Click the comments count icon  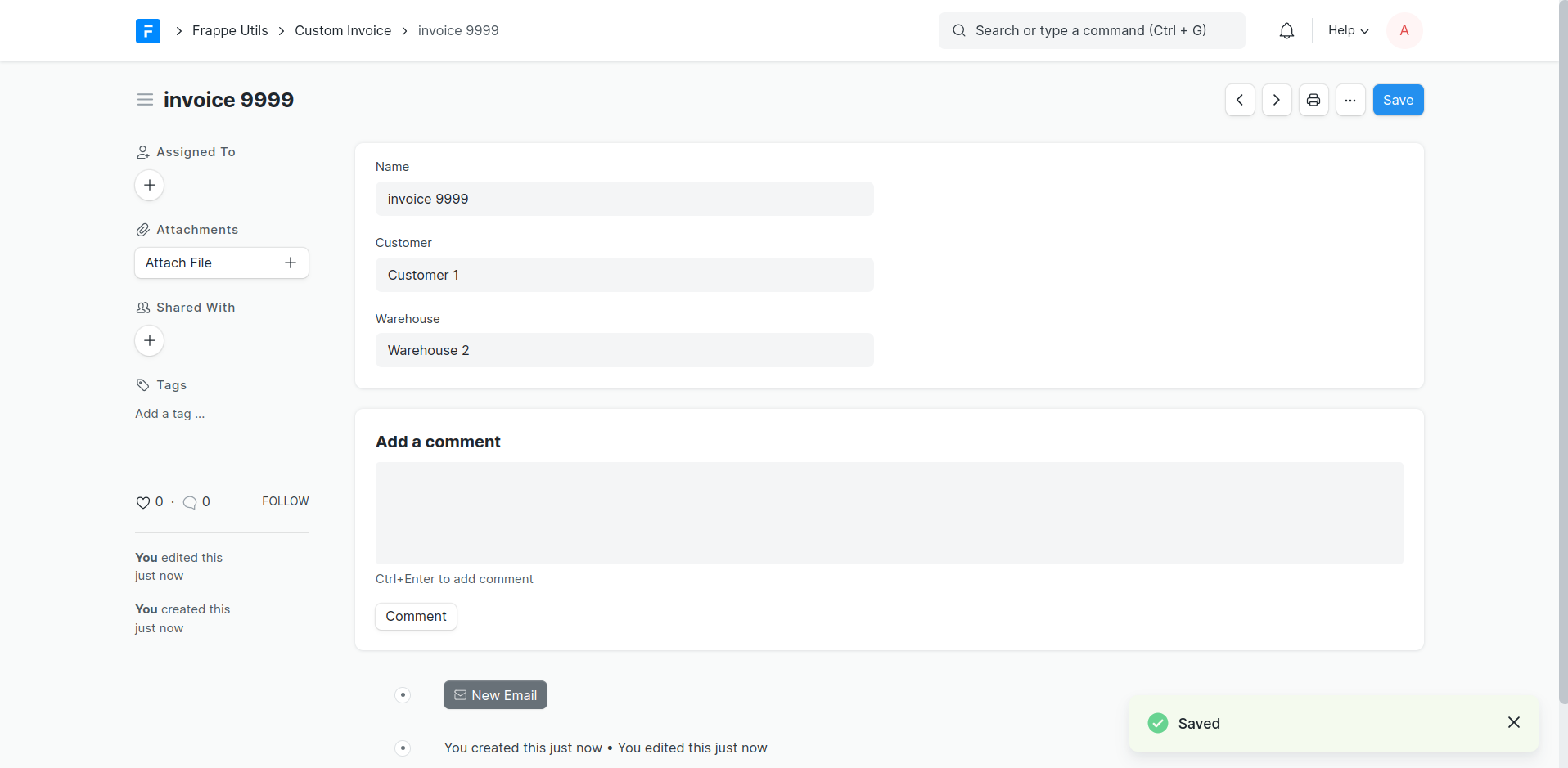pos(190,502)
